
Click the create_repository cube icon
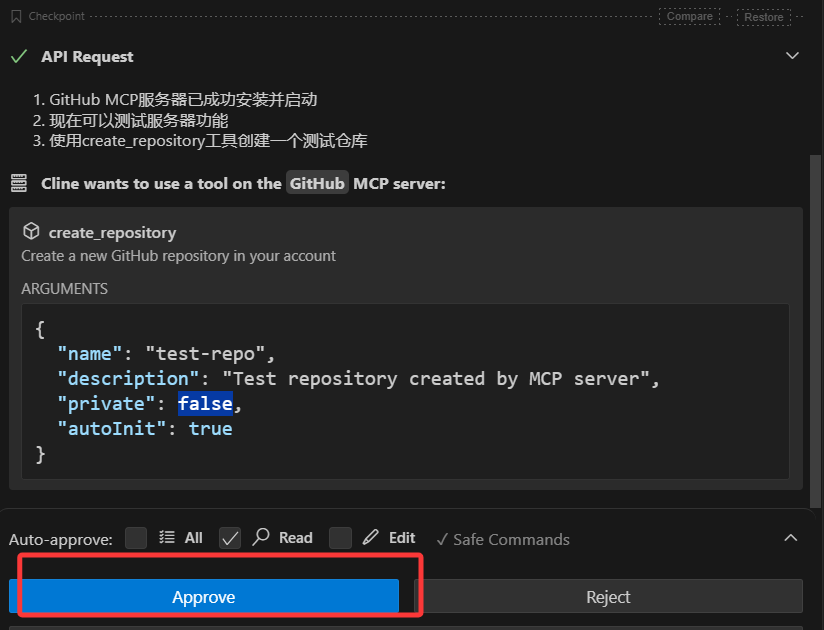coord(32,231)
